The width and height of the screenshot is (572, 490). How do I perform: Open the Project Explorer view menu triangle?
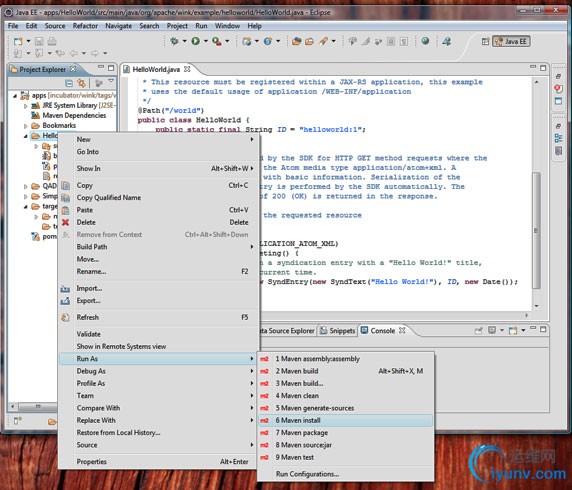pyautogui.click(x=111, y=81)
